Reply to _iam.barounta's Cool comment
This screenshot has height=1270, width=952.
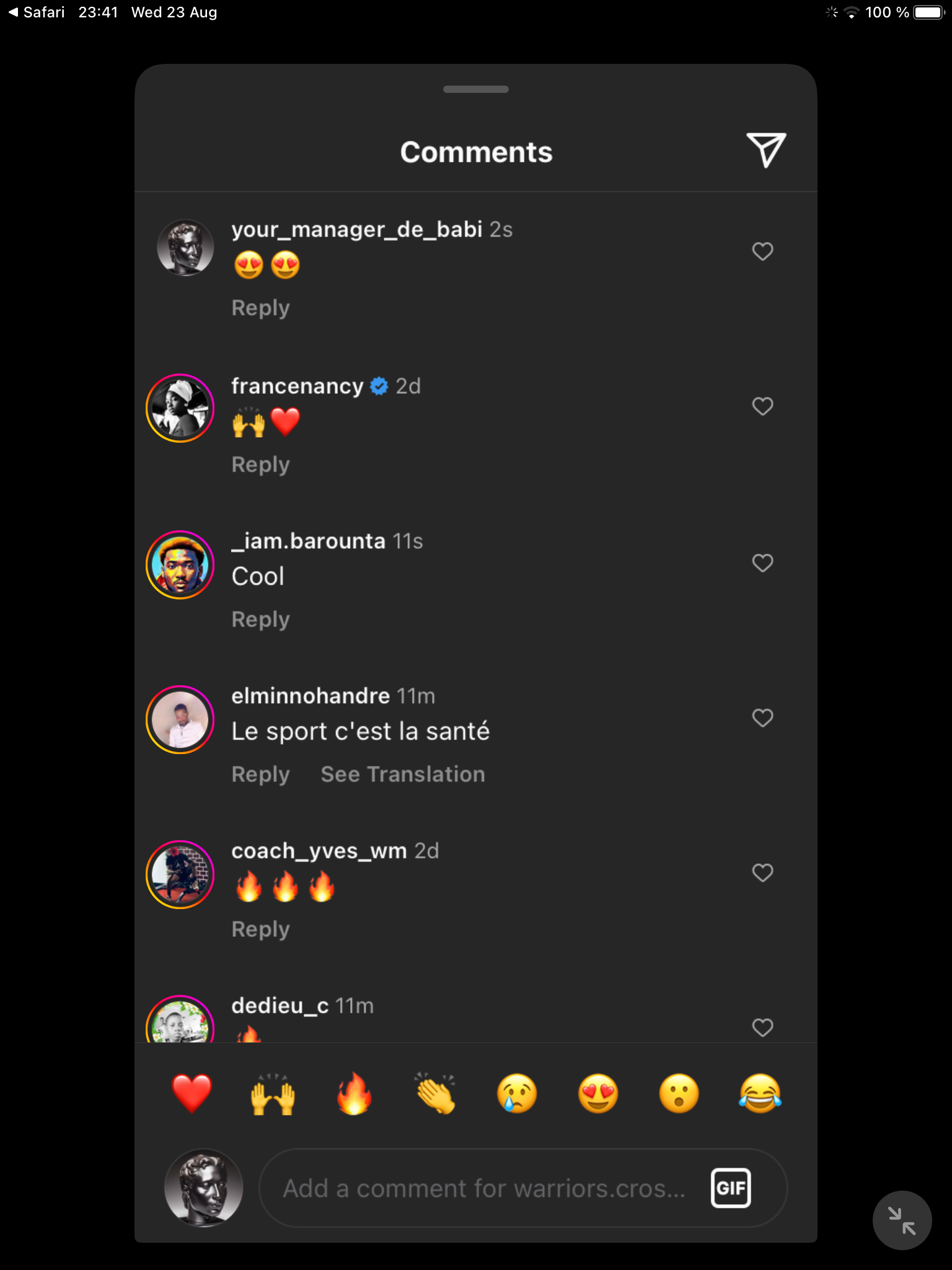click(260, 619)
